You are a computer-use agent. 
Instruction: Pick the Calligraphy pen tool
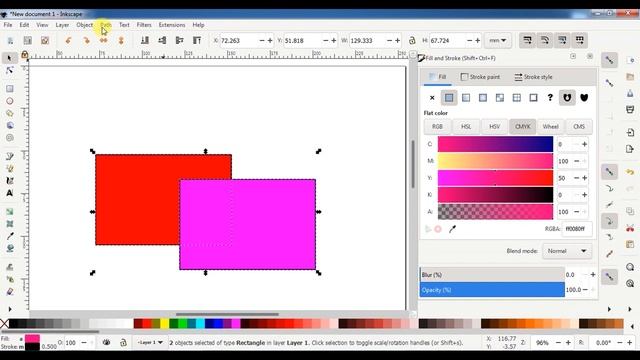pos(10,180)
